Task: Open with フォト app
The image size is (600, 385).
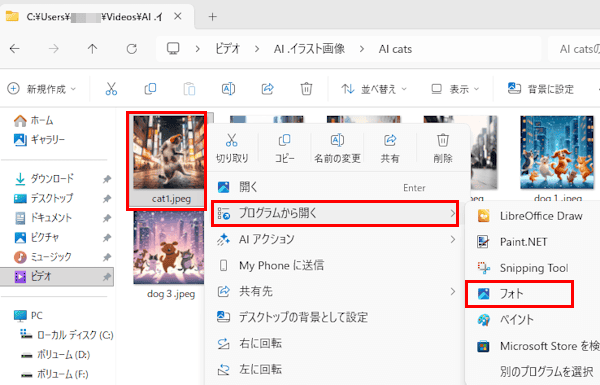Action: pos(520,294)
